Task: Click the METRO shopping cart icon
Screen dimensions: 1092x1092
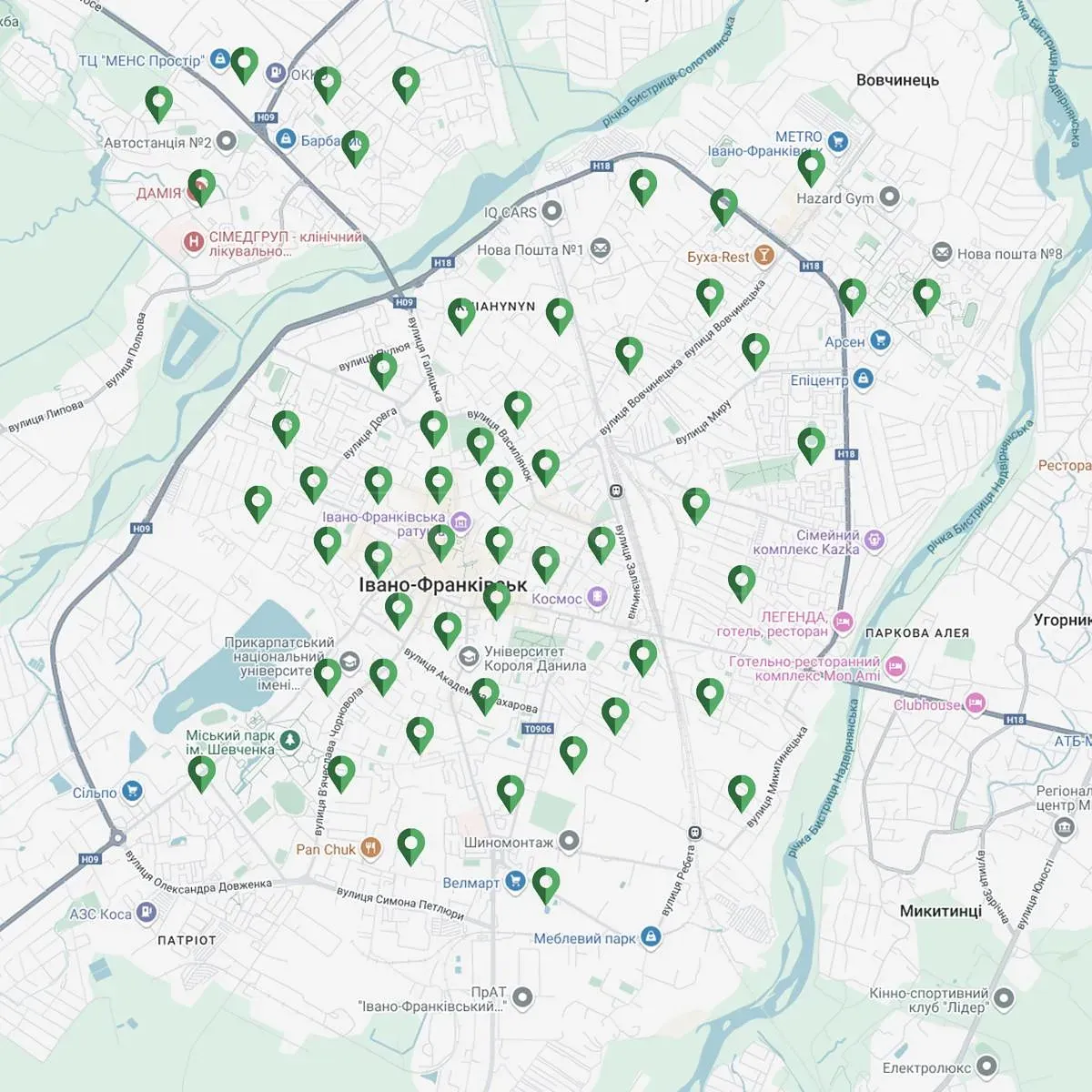Action: click(x=838, y=142)
